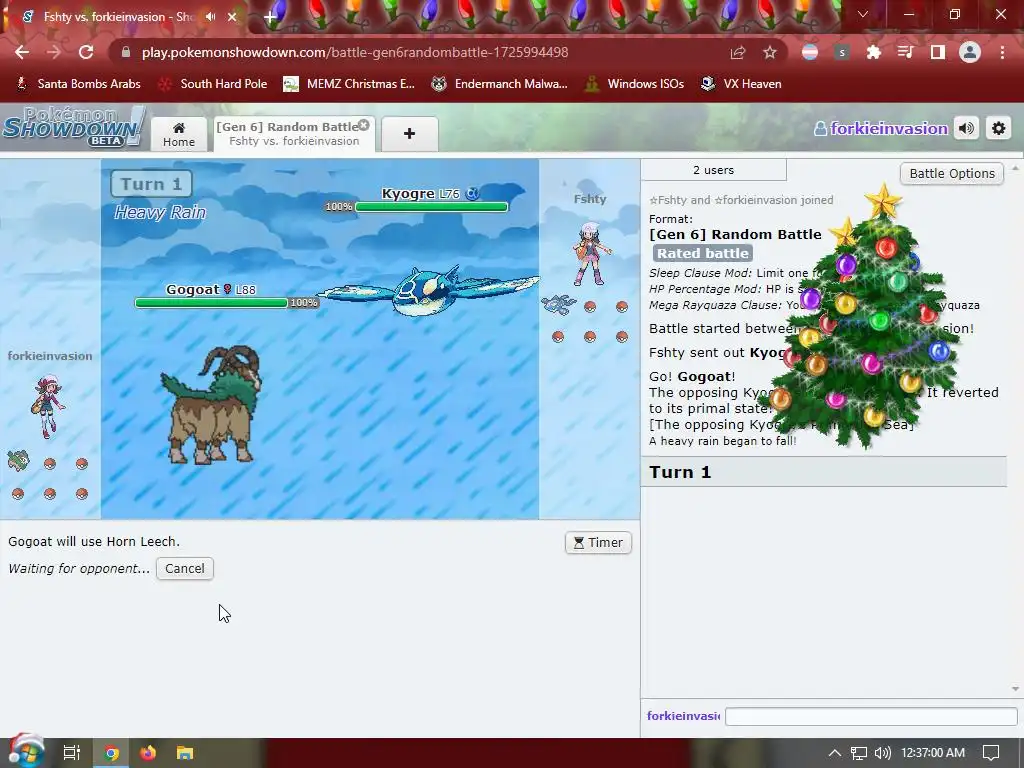Share this page from the address bar

[x=738, y=52]
